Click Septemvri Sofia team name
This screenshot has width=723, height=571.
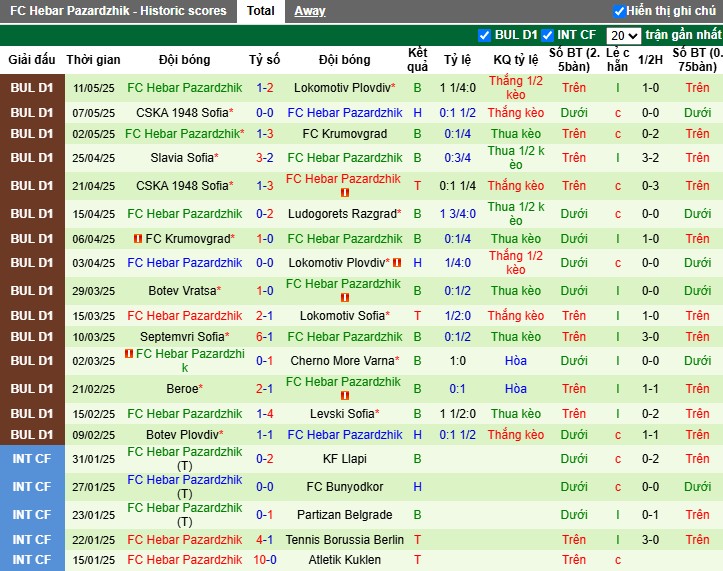[182, 337]
